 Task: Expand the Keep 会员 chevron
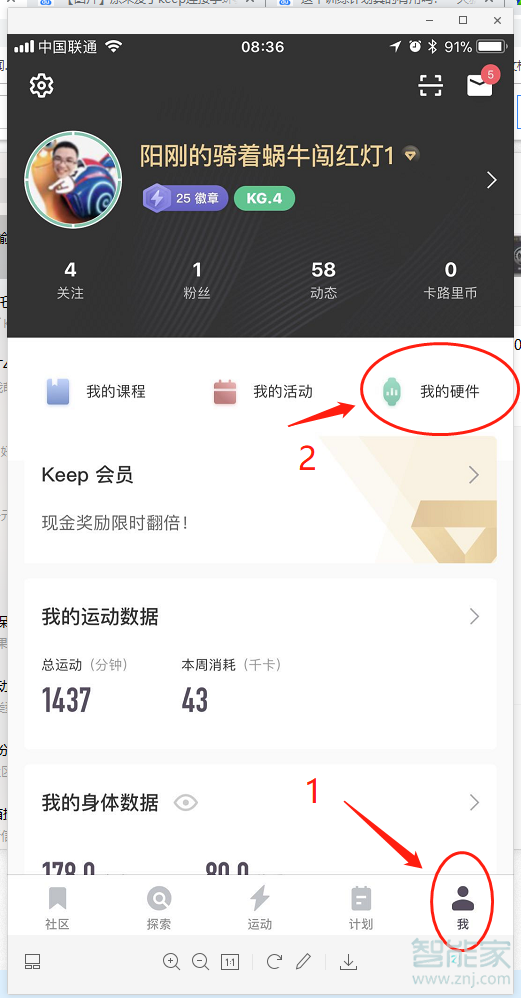point(474,474)
